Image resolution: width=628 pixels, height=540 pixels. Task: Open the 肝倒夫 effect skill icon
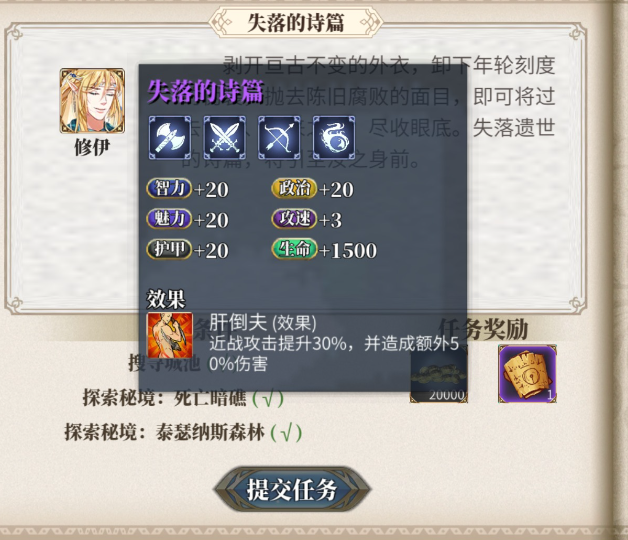click(170, 335)
